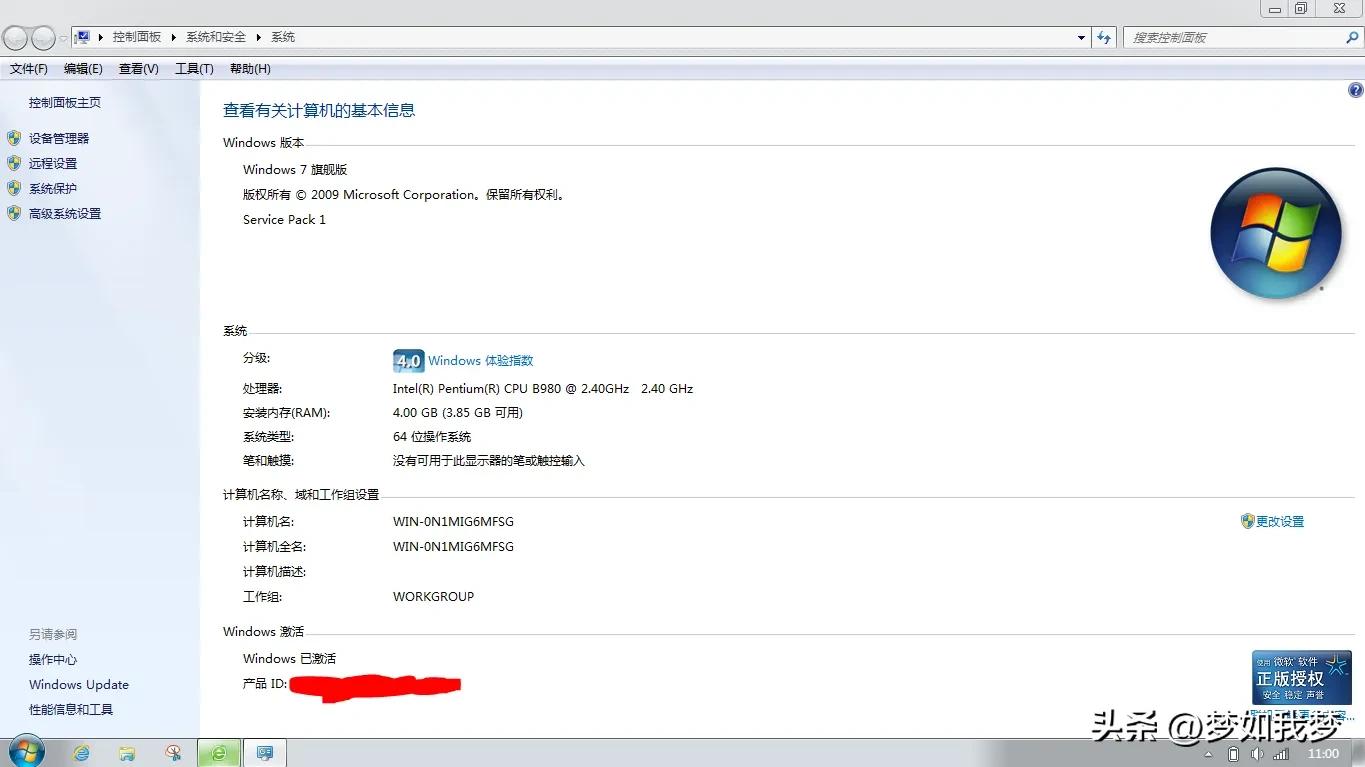Screen dimensions: 1365x767
Task: Click the 正版授权 badge at bottom right
Action: [x=1300, y=677]
